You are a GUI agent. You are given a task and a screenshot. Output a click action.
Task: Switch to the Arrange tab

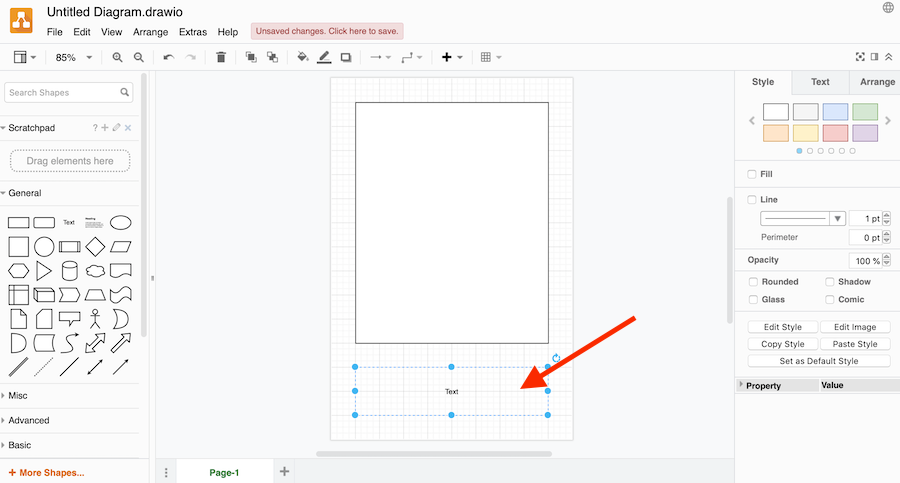pyautogui.click(x=877, y=82)
